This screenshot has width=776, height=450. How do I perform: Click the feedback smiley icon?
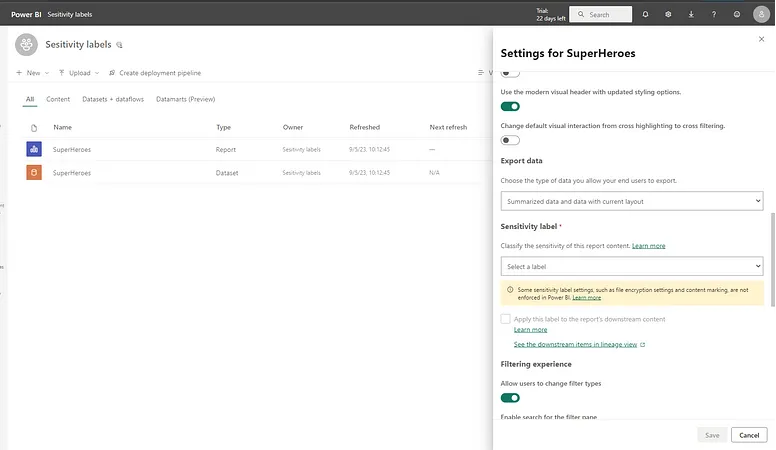tap(737, 14)
